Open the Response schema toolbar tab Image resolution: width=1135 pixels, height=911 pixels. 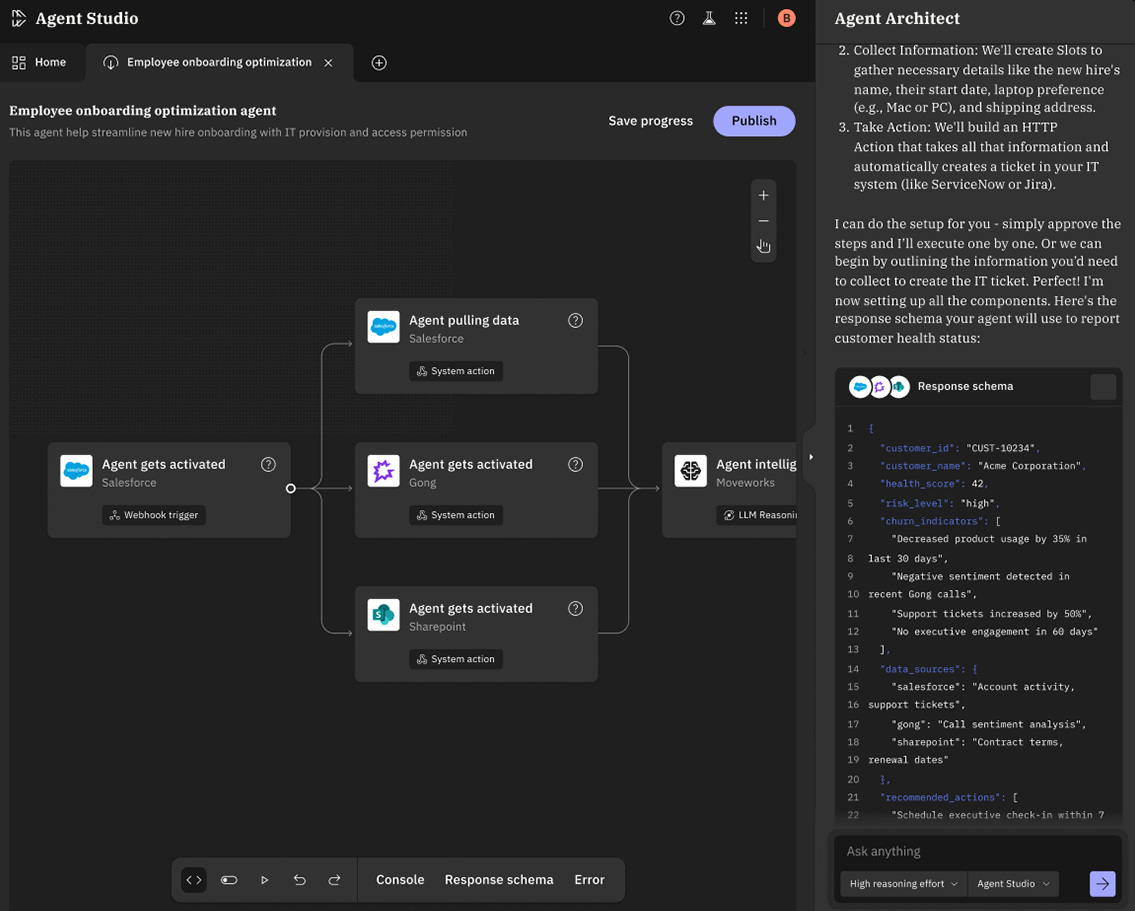point(498,880)
